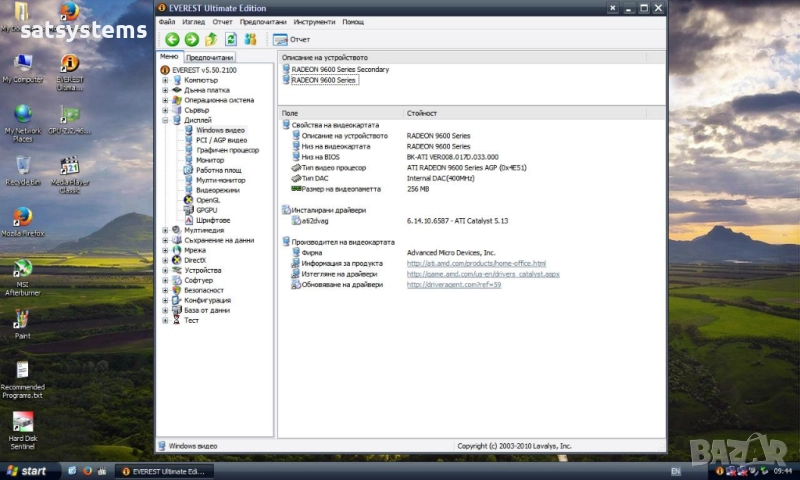This screenshot has height=480, width=800.
Task: Collapse the Дисплей tree node
Action: coord(165,120)
